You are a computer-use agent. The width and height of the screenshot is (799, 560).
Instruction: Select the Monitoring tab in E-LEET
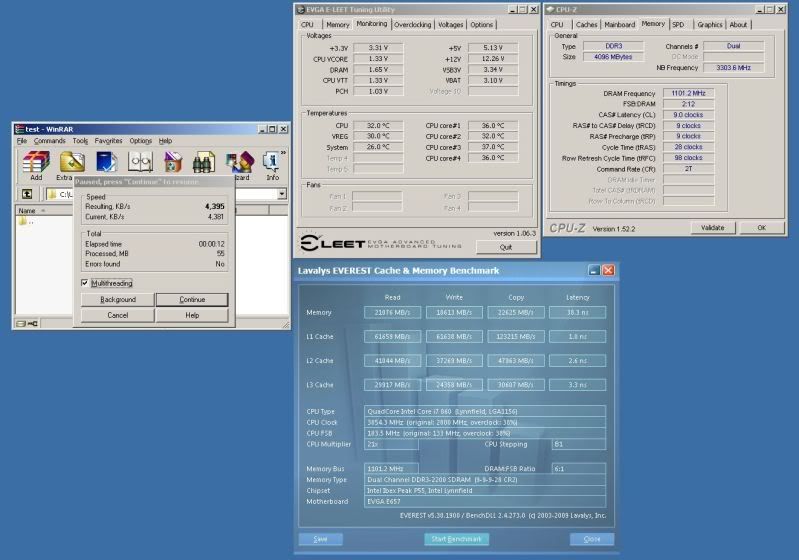(x=371, y=23)
